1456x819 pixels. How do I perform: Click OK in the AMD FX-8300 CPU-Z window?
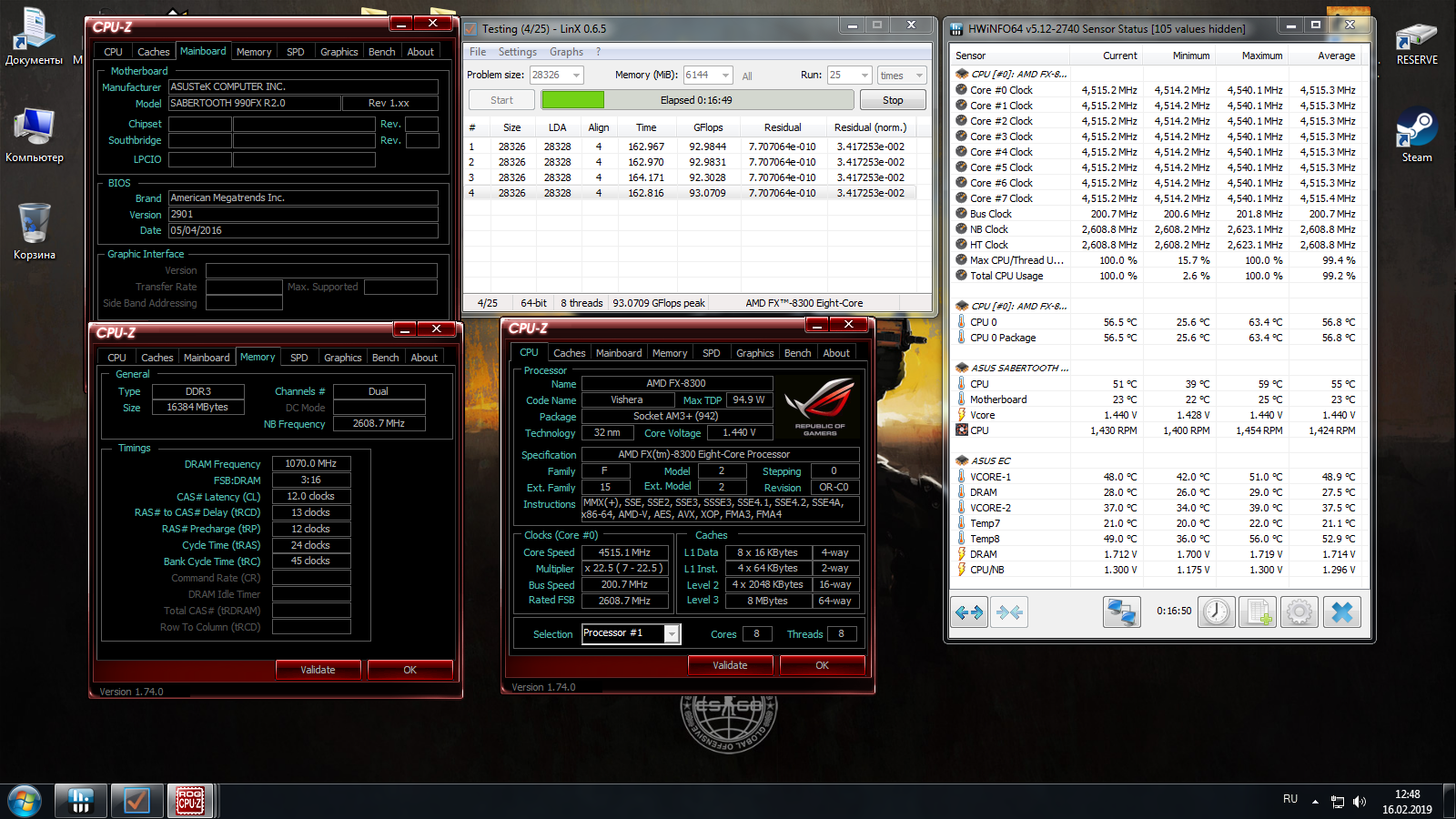(x=822, y=665)
